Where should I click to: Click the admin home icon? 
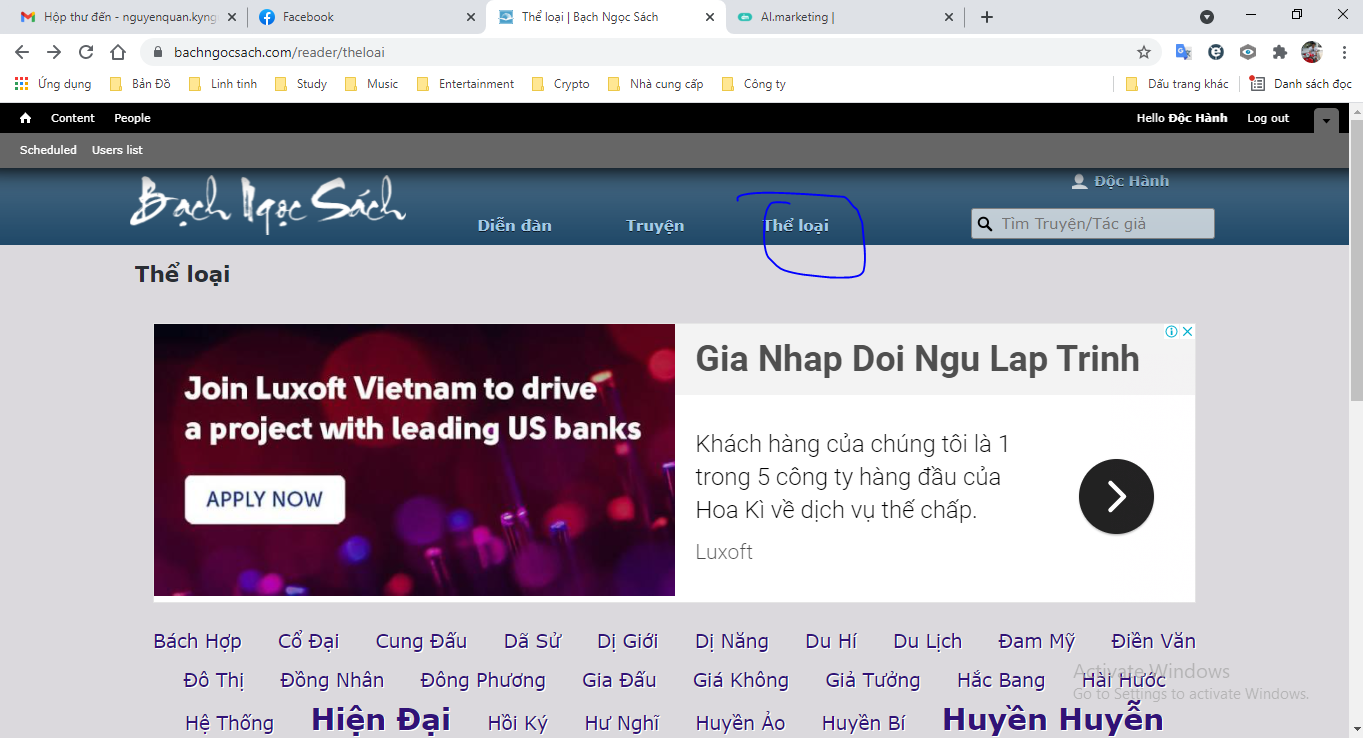point(25,118)
